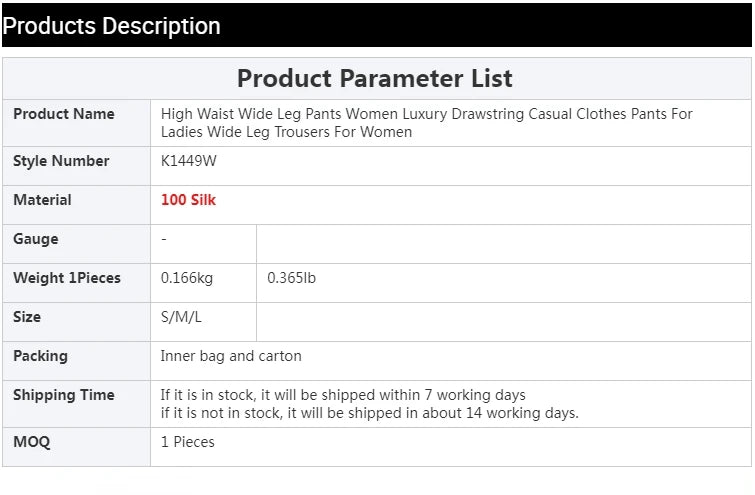Click the Inner bag and carton text

(x=231, y=356)
